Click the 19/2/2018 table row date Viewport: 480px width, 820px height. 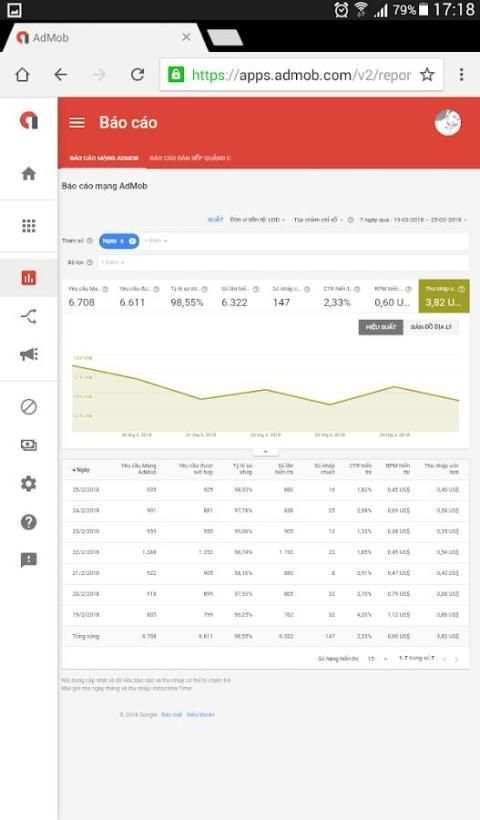[86, 615]
